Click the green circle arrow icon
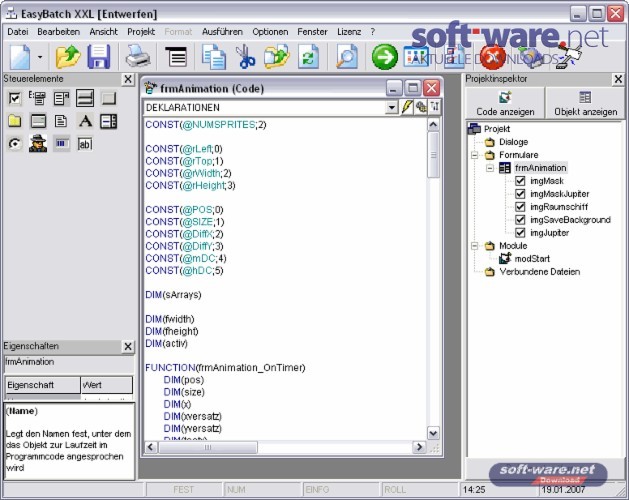Screen dimensions: 629x500 coord(385,57)
